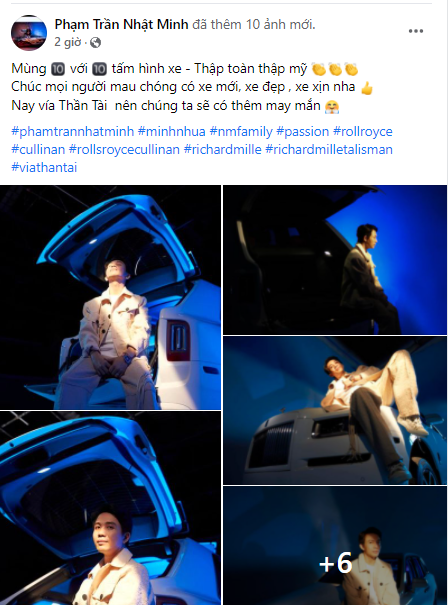
Task: Open the #richardmilletalisman hashtag
Action: [x=329, y=149]
